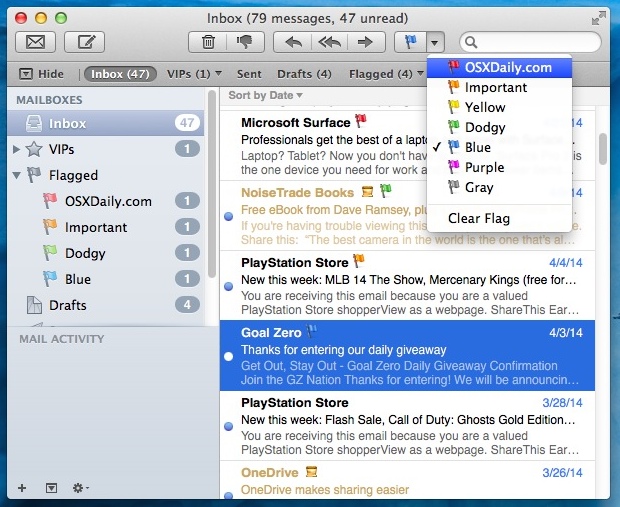Choose Clear Flag from the menu
Image resolution: width=620 pixels, height=507 pixels.
(499, 218)
